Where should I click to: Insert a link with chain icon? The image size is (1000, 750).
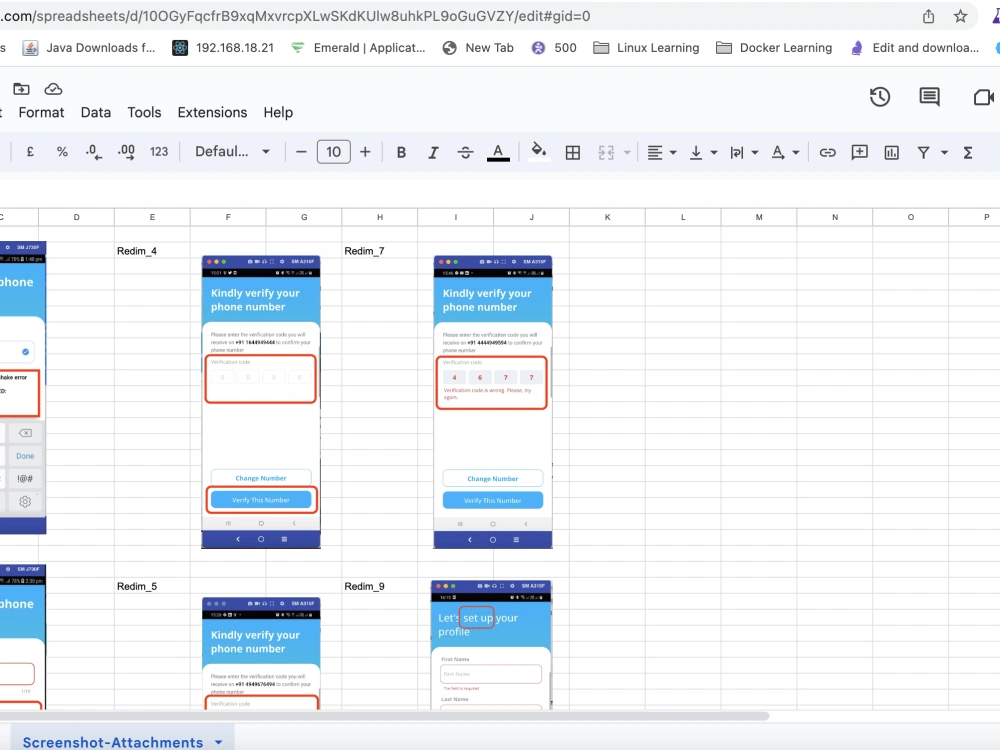tap(827, 152)
